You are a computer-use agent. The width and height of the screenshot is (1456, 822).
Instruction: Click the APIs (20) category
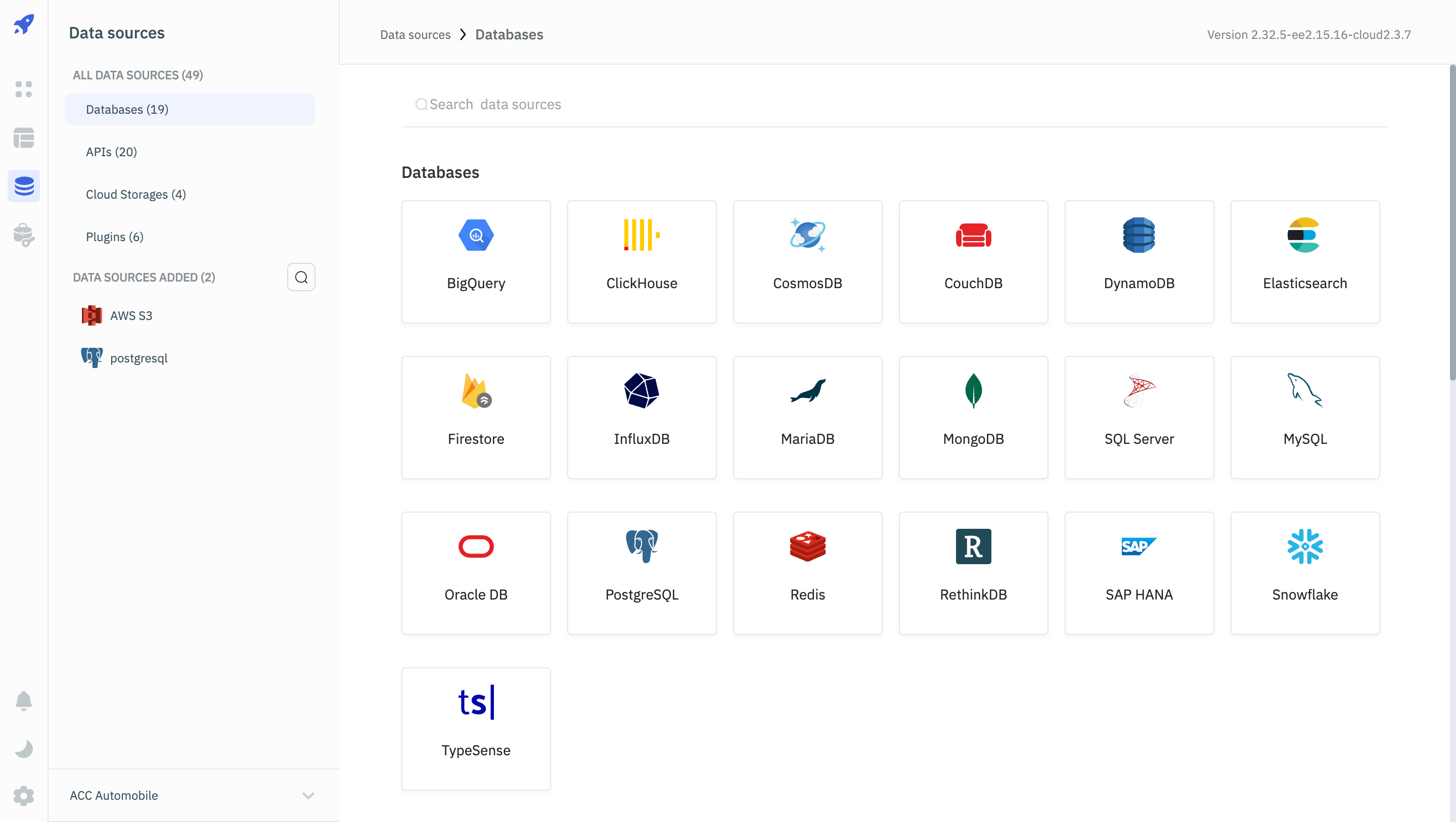pos(111,151)
